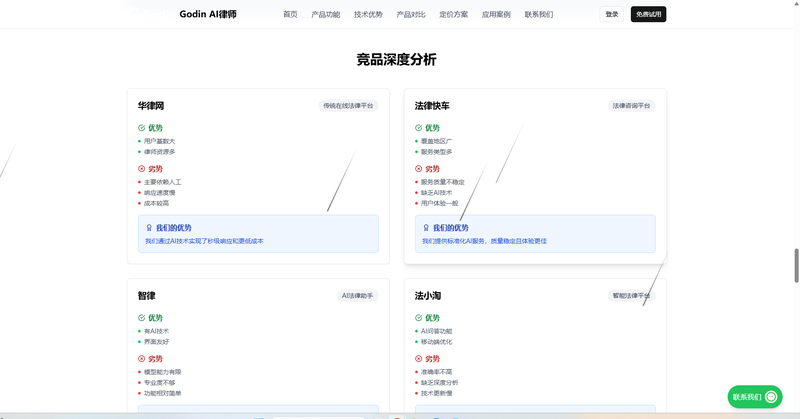Click the red cross icon beside 智律 劣势
Viewport: 800px width, 419px height.
point(141,359)
